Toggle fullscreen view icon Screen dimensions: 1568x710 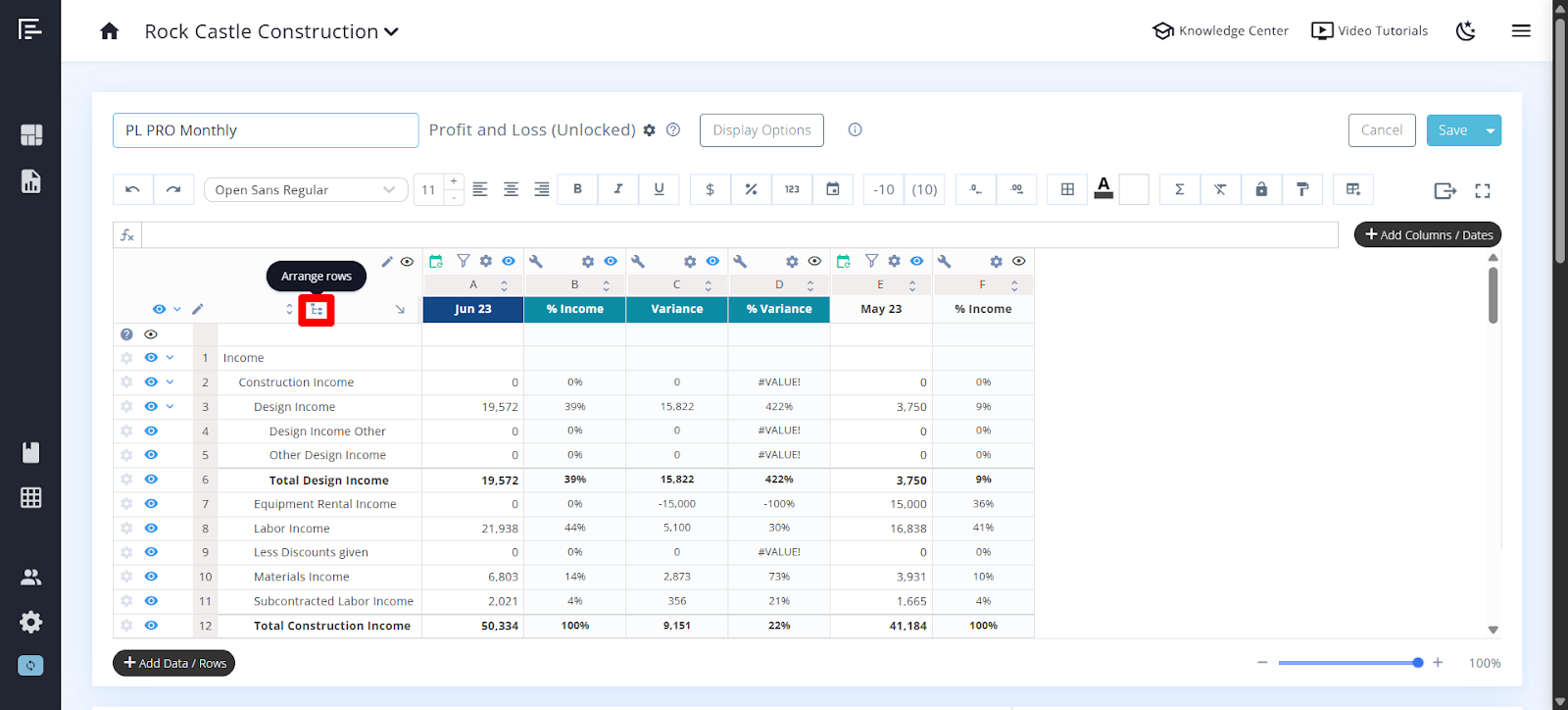[x=1483, y=191]
